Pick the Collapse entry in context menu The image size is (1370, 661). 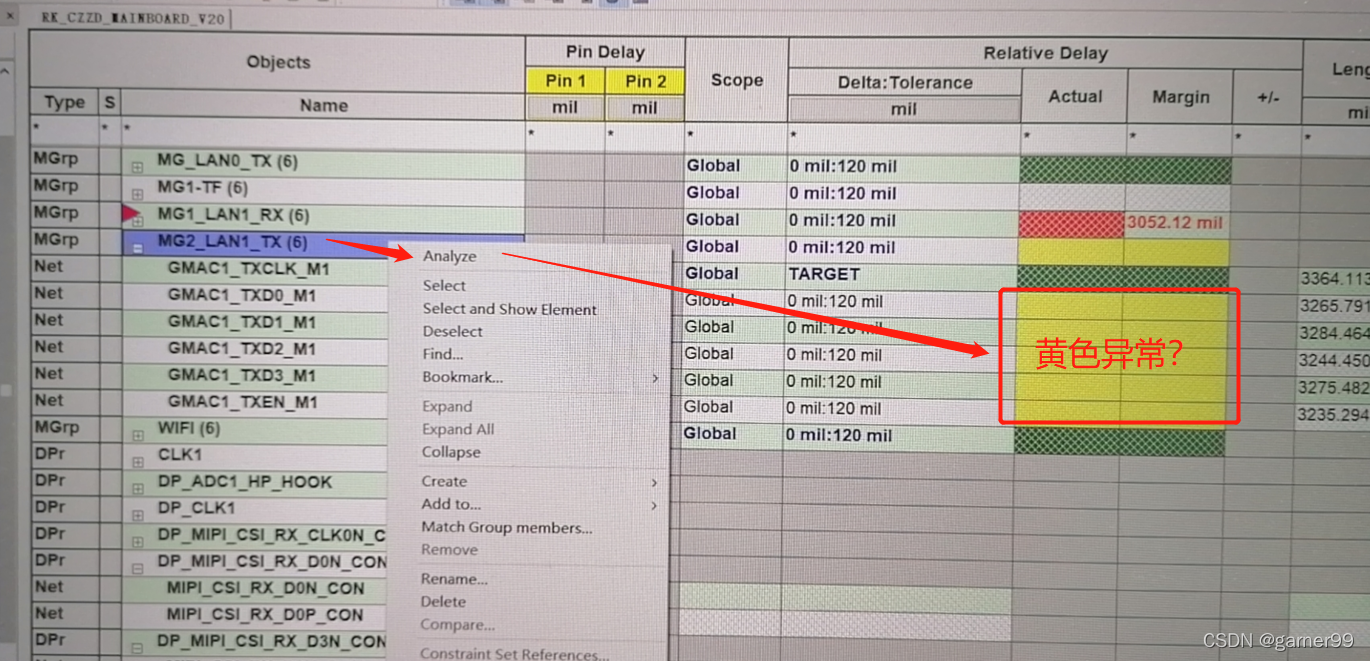(451, 452)
